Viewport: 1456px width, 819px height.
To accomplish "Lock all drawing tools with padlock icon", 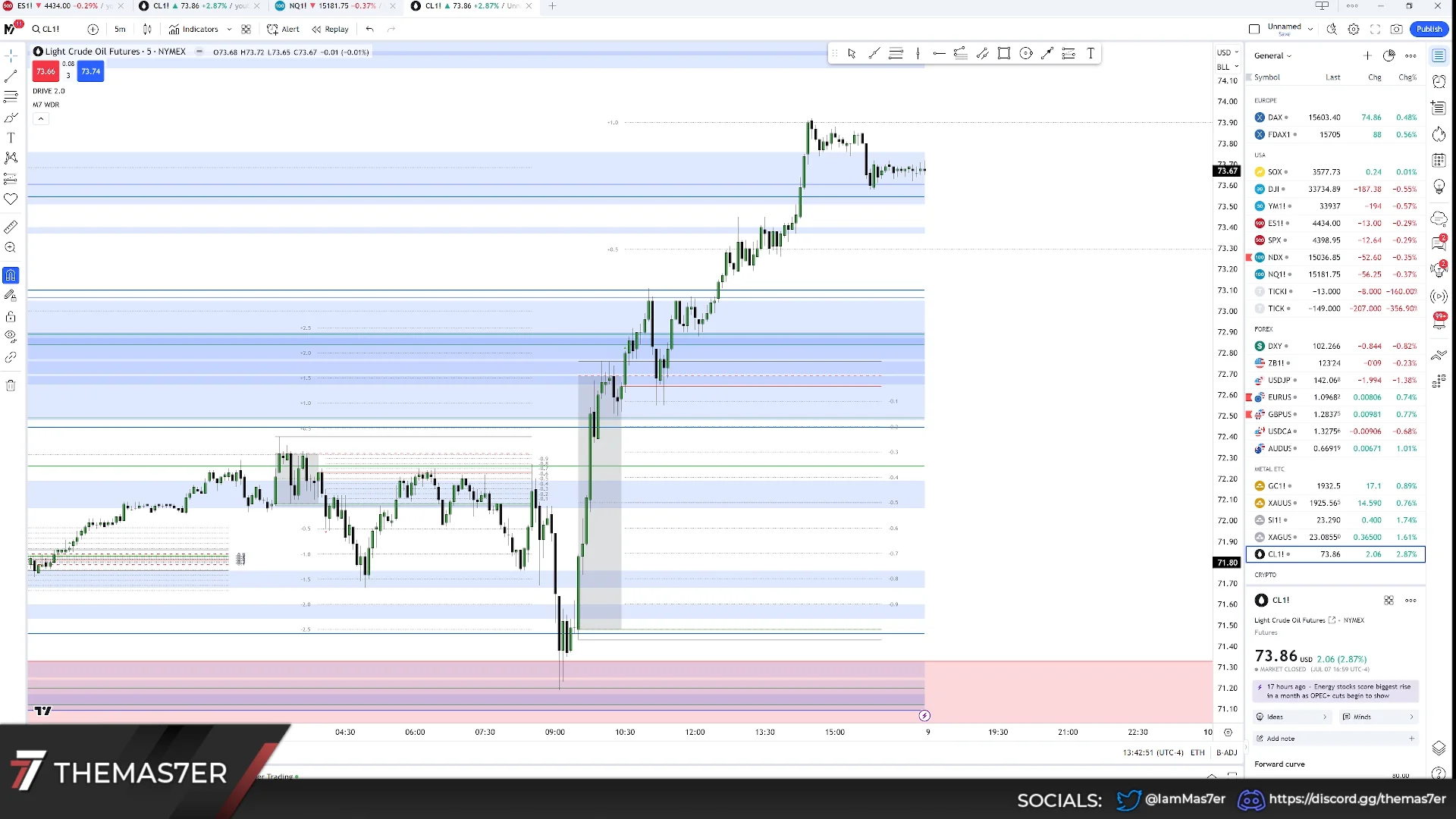I will (x=11, y=317).
